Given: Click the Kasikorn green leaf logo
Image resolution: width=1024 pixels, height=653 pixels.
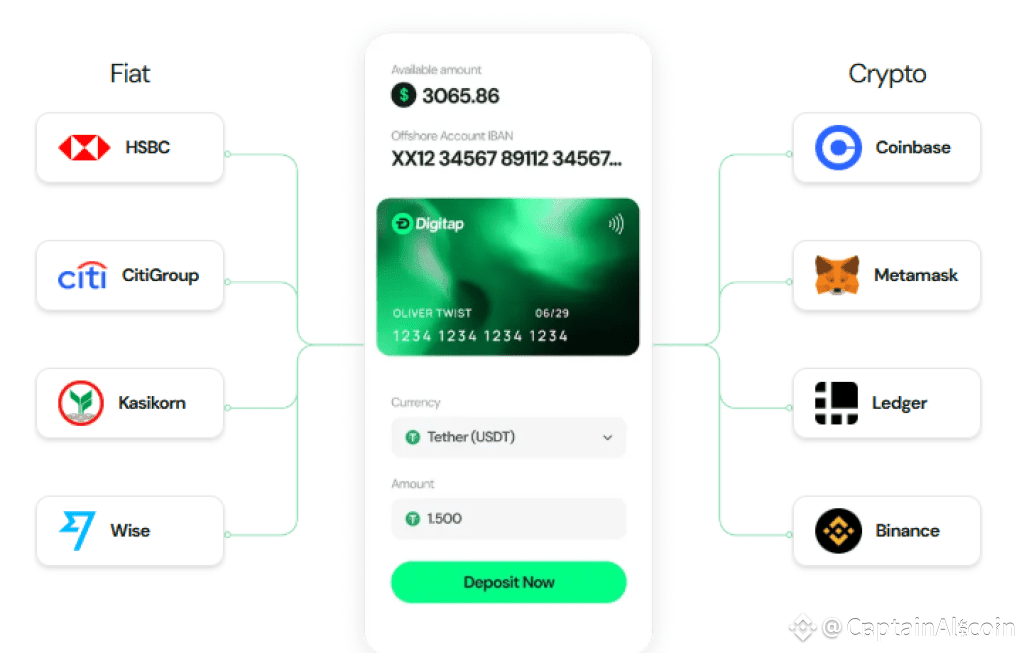Looking at the screenshot, I should point(81,403).
